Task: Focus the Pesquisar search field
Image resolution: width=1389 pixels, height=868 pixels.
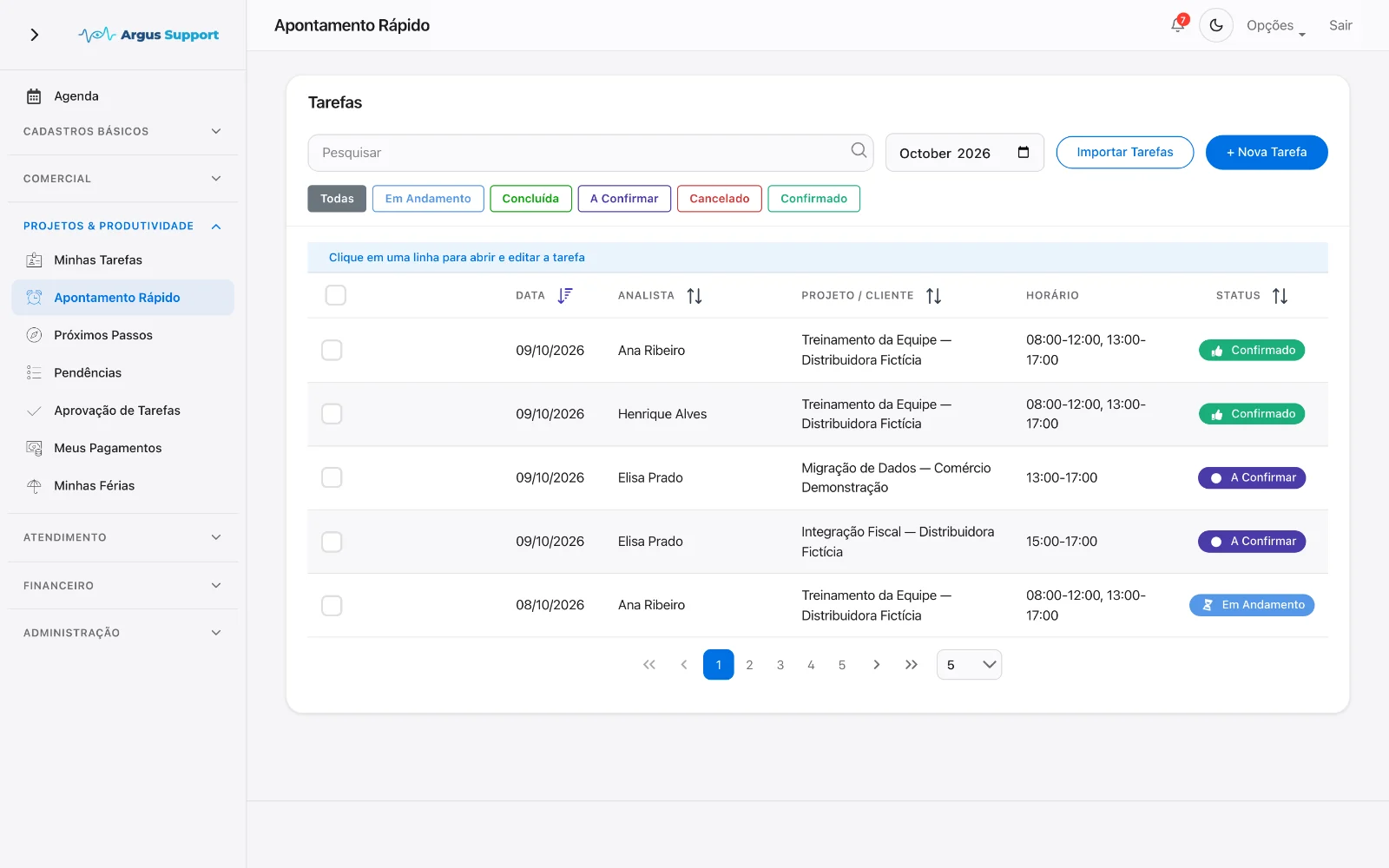Action: click(x=590, y=153)
